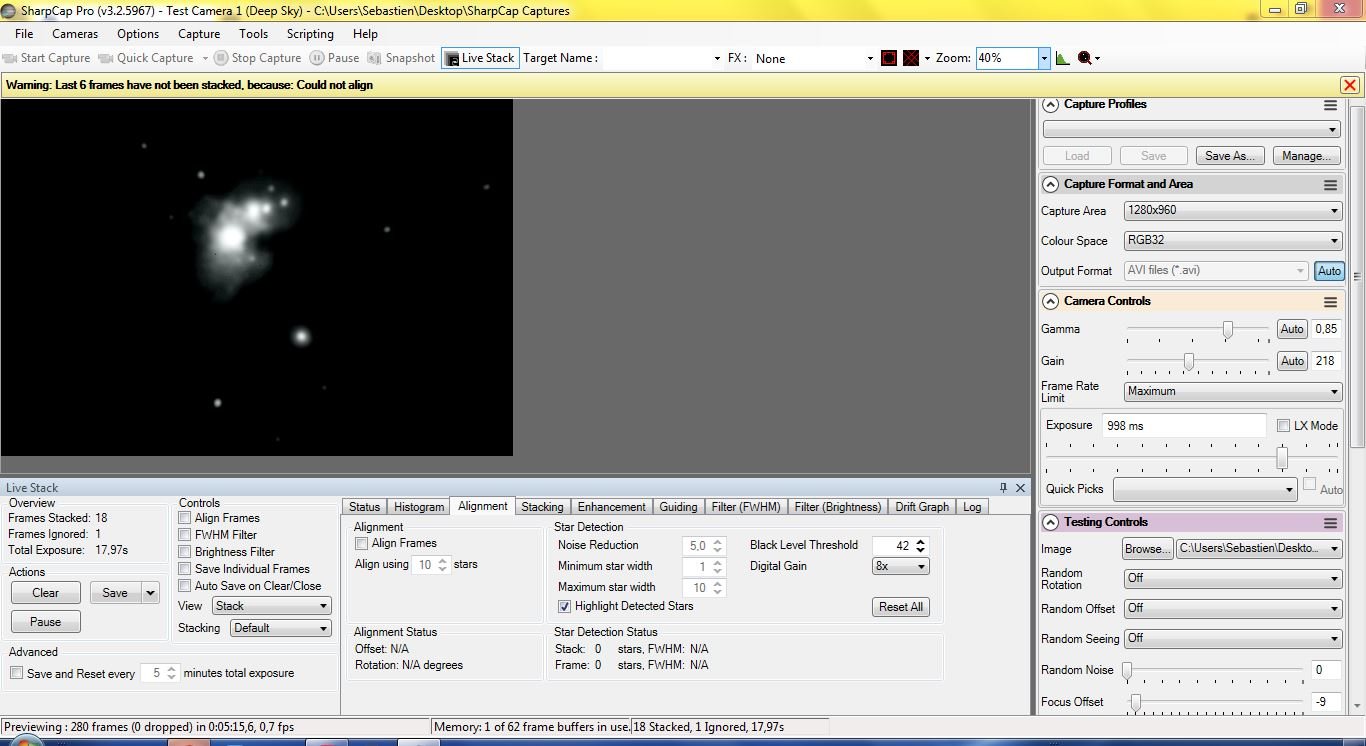This screenshot has height=746, width=1366.
Task: Dismiss the yellow warning bar
Action: tap(1349, 85)
